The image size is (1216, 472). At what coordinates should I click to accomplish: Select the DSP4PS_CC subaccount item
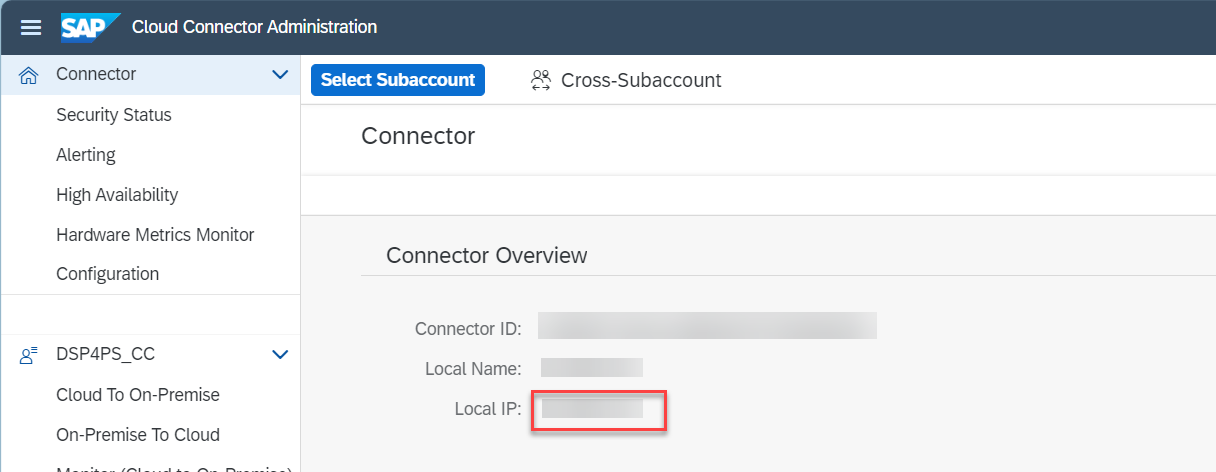point(150,354)
